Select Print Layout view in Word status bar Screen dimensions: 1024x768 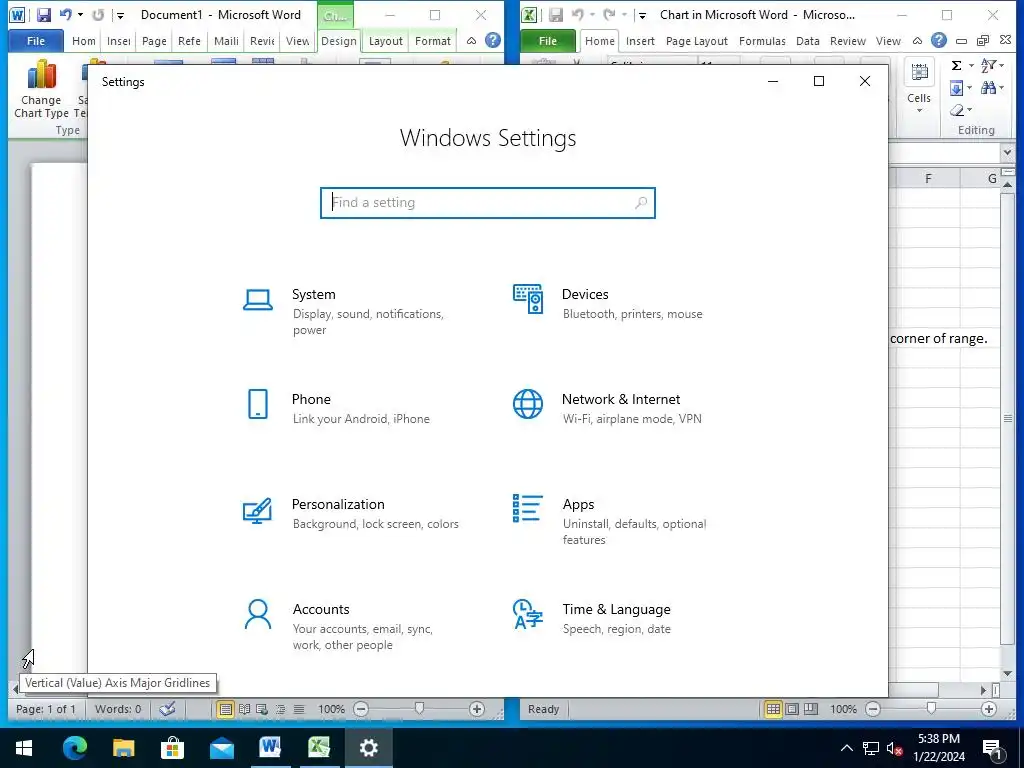pyautogui.click(x=225, y=709)
